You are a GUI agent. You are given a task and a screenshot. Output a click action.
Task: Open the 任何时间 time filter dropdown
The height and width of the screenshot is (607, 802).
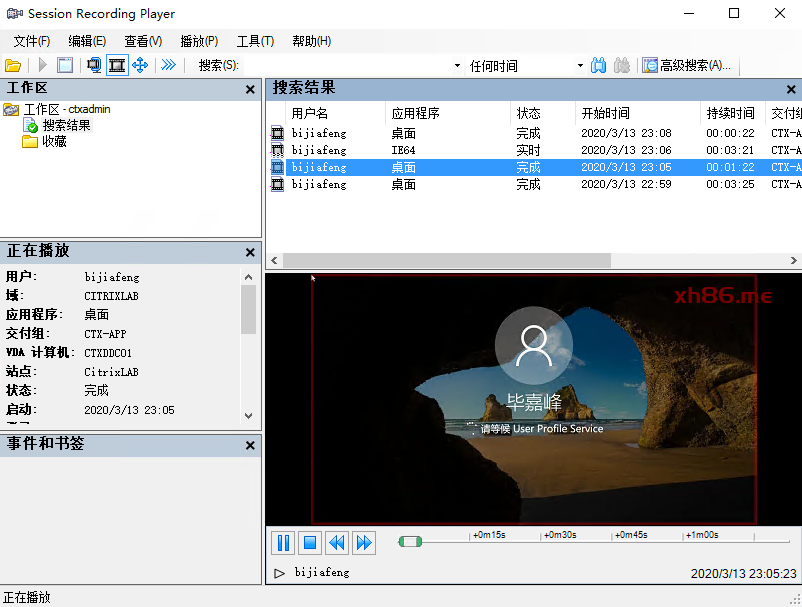pos(580,66)
